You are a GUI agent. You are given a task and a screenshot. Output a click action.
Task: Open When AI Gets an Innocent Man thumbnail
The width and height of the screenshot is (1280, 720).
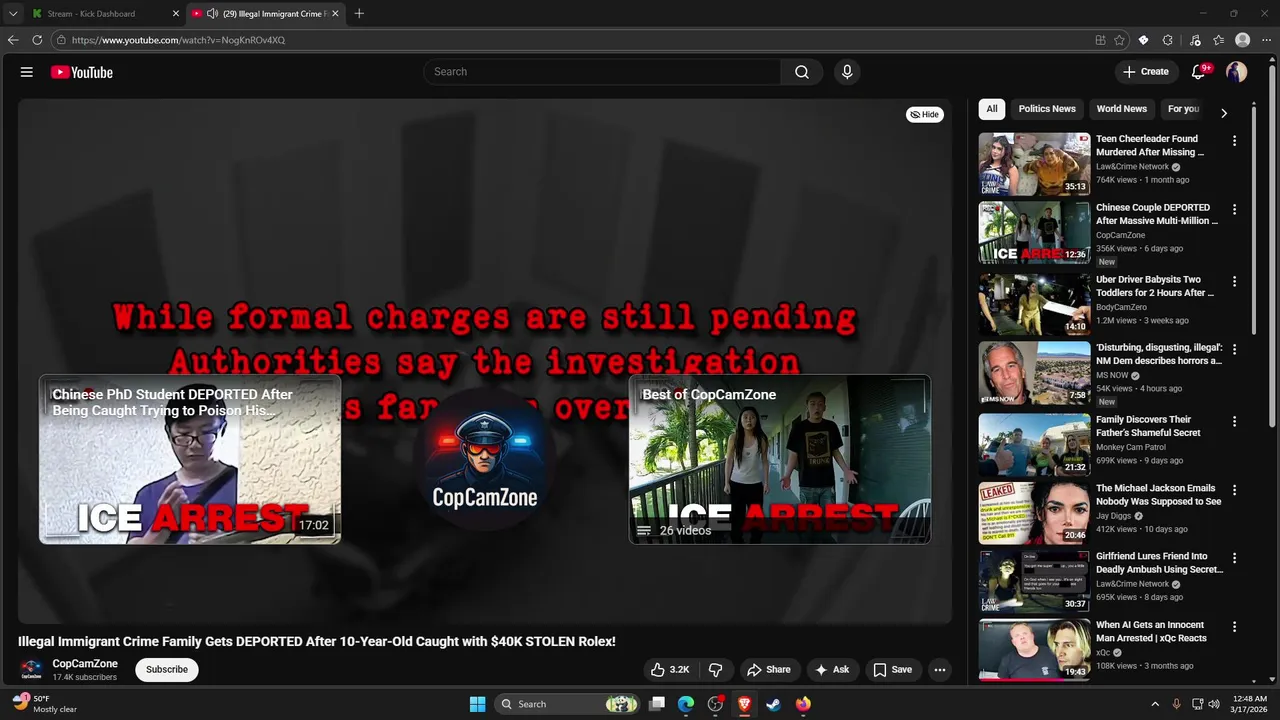tap(1034, 649)
